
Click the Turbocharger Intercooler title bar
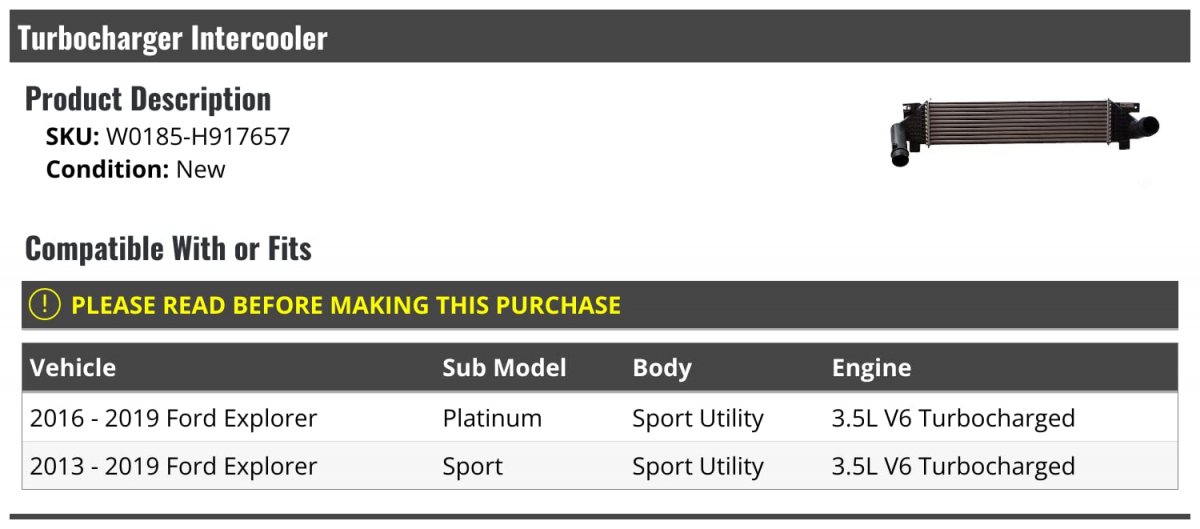point(172,38)
